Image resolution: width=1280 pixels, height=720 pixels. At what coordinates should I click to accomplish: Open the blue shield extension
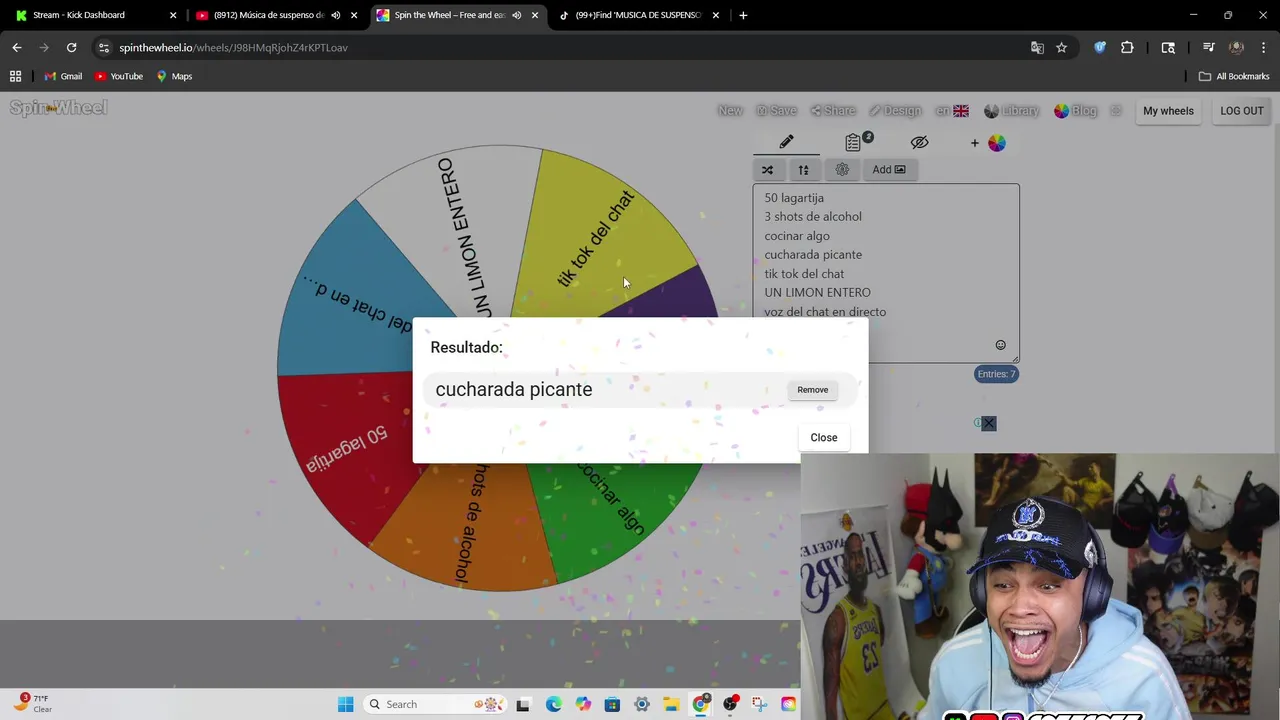coord(1100,47)
